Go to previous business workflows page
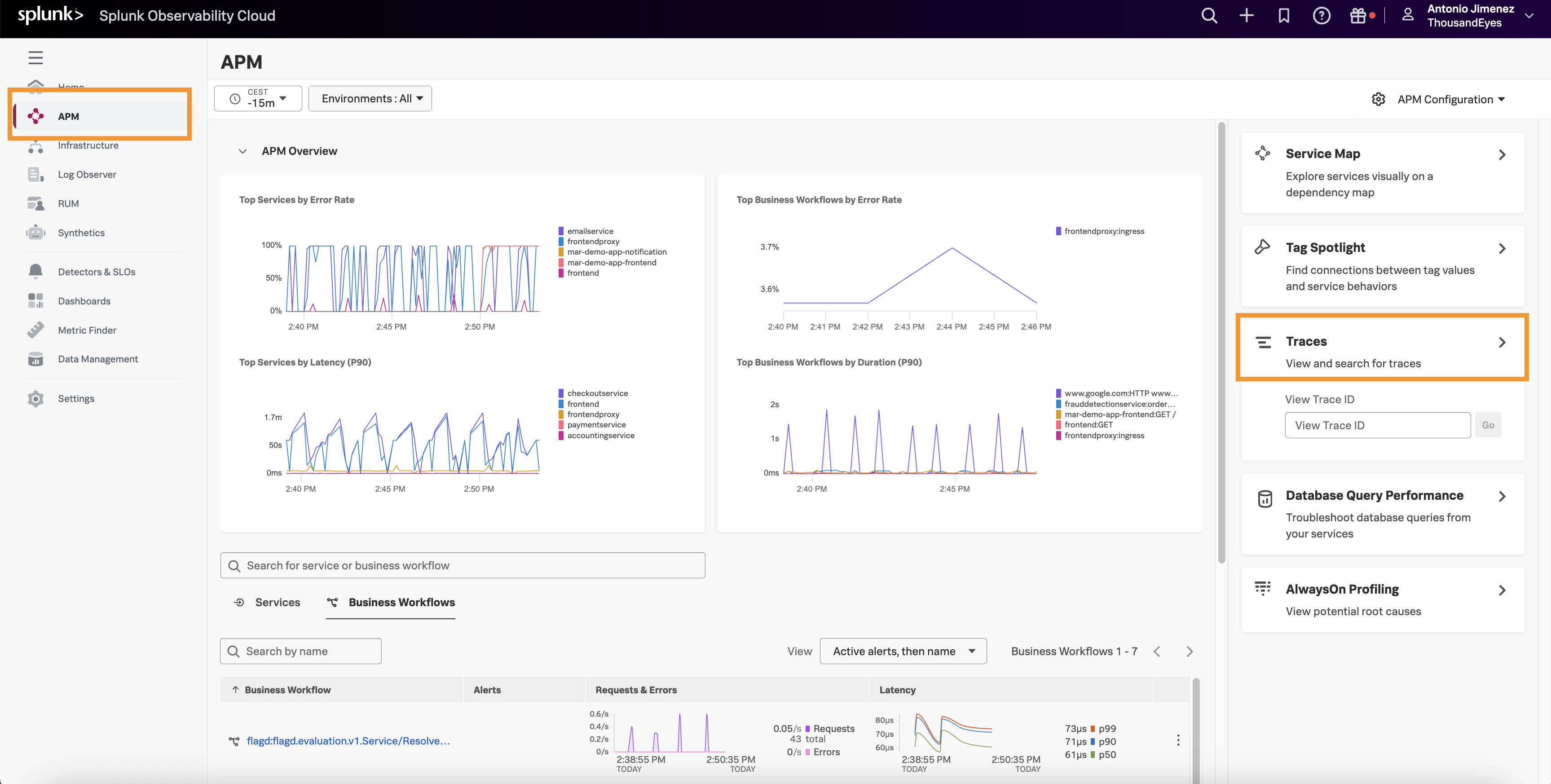The image size is (1551, 784). pyautogui.click(x=1157, y=652)
